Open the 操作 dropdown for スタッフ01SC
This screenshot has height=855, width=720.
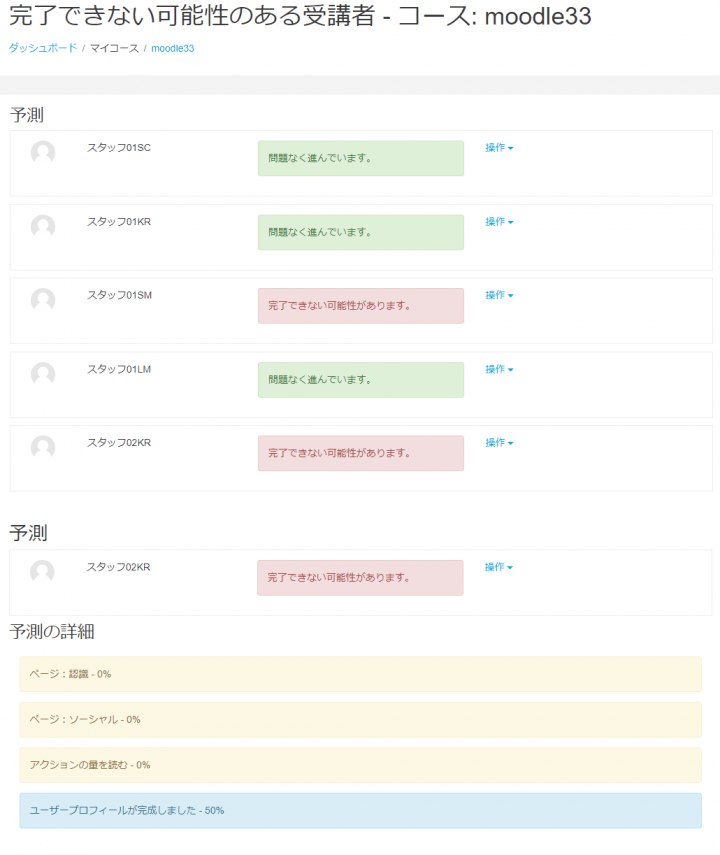click(499, 148)
